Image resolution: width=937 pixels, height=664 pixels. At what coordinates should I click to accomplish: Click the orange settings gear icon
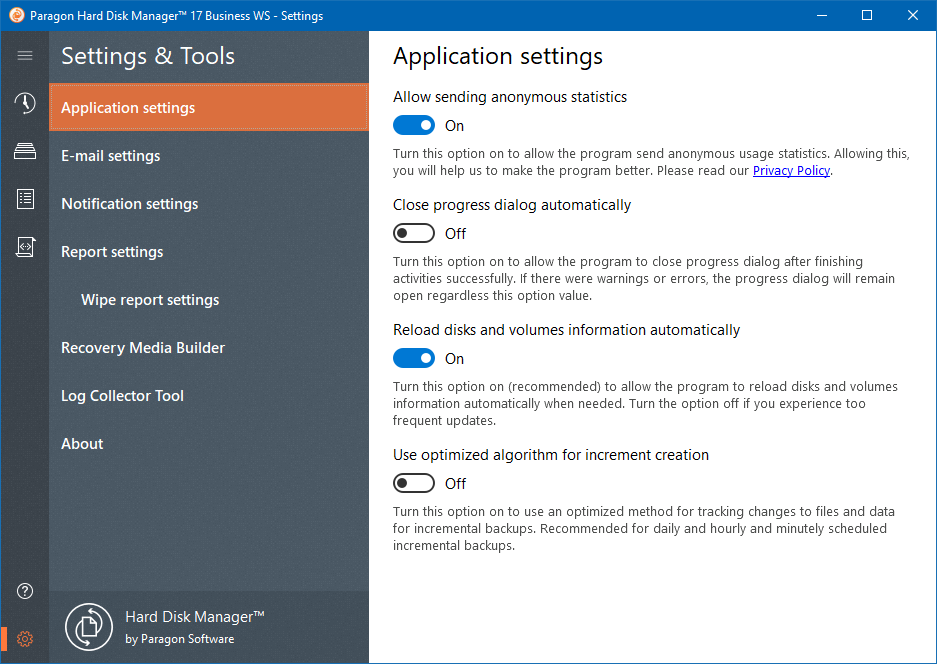(x=25, y=639)
